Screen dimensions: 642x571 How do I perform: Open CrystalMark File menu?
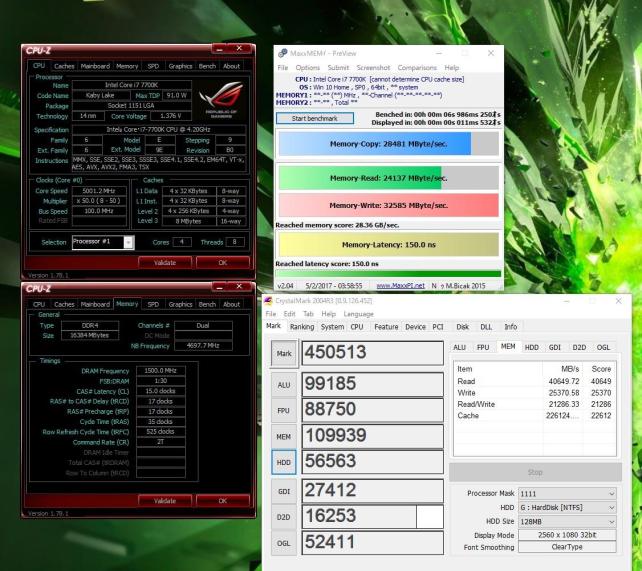271,314
